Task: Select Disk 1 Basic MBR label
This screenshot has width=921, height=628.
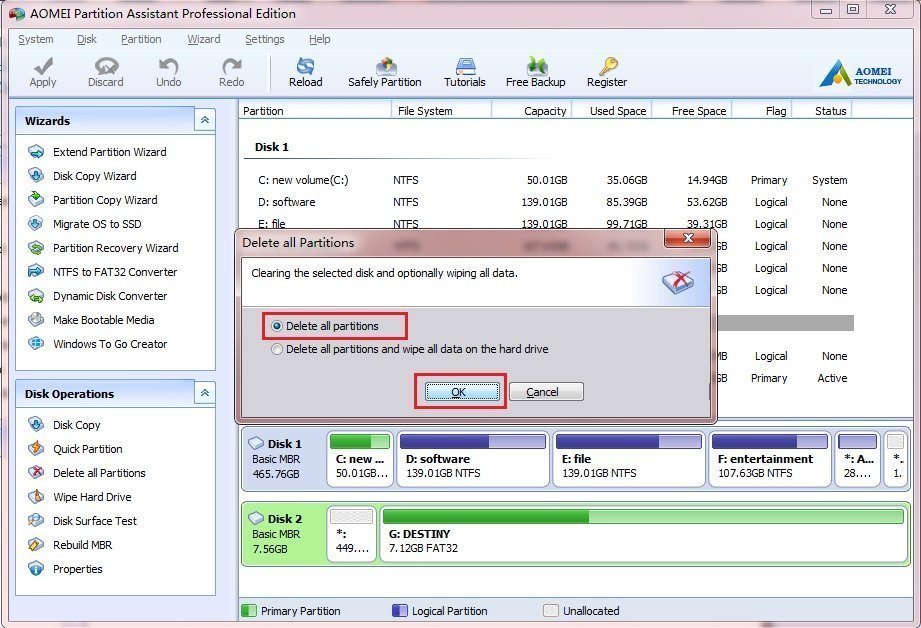Action: pyautogui.click(x=284, y=459)
